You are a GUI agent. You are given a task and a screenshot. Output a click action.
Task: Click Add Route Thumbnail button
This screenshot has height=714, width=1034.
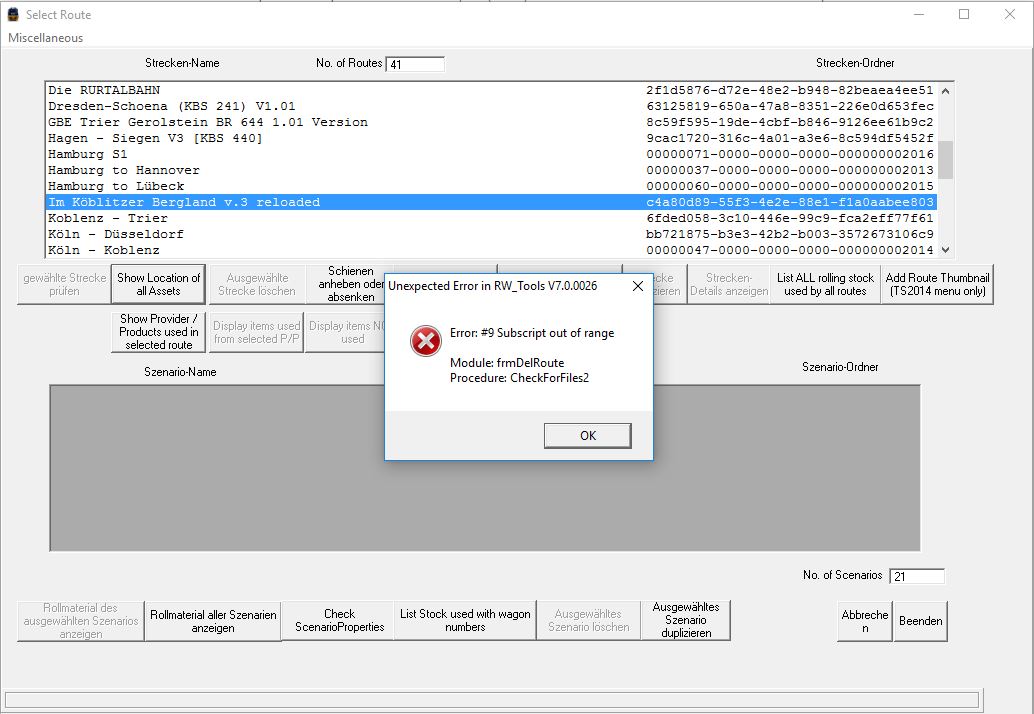point(937,284)
